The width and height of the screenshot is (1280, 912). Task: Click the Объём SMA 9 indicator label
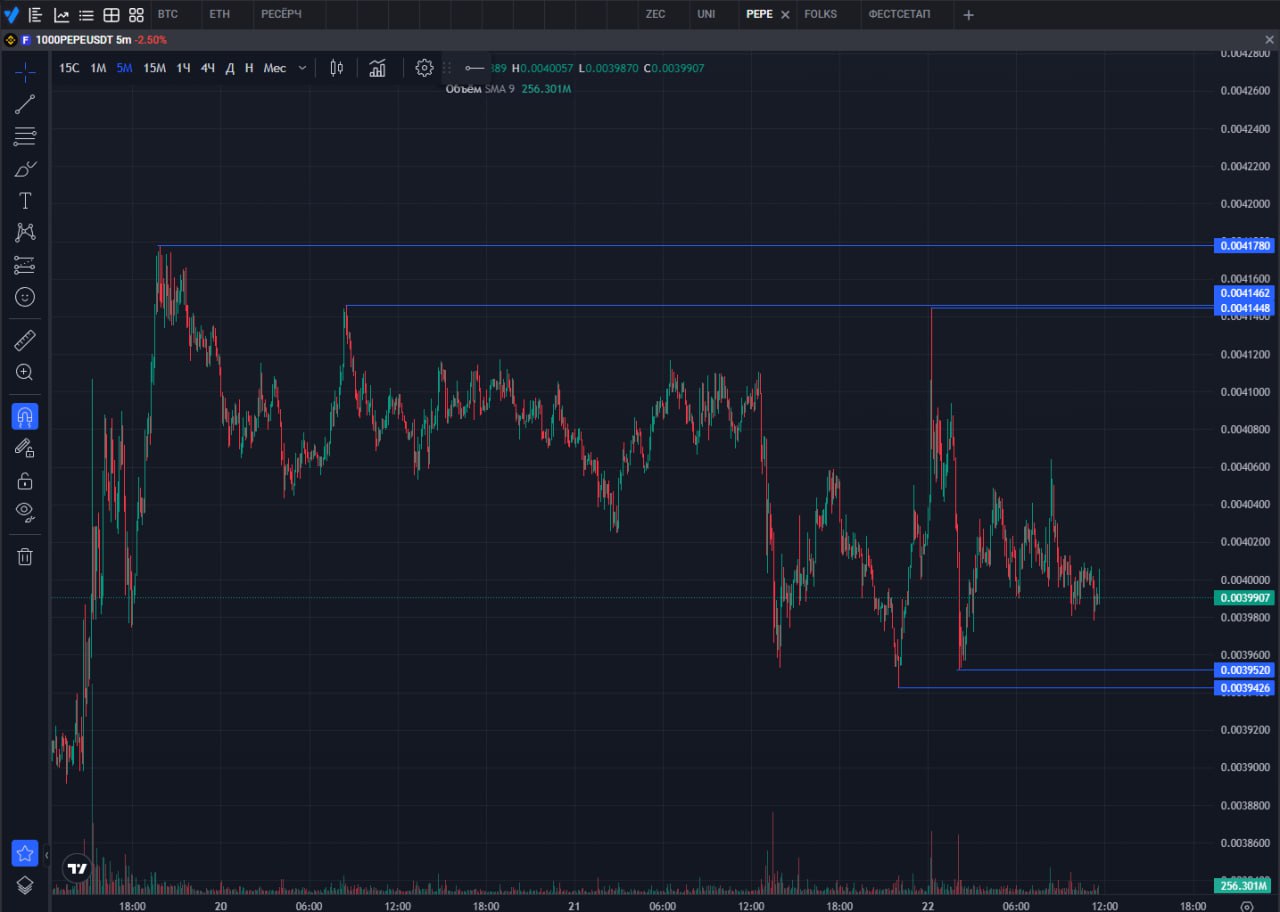pos(480,89)
